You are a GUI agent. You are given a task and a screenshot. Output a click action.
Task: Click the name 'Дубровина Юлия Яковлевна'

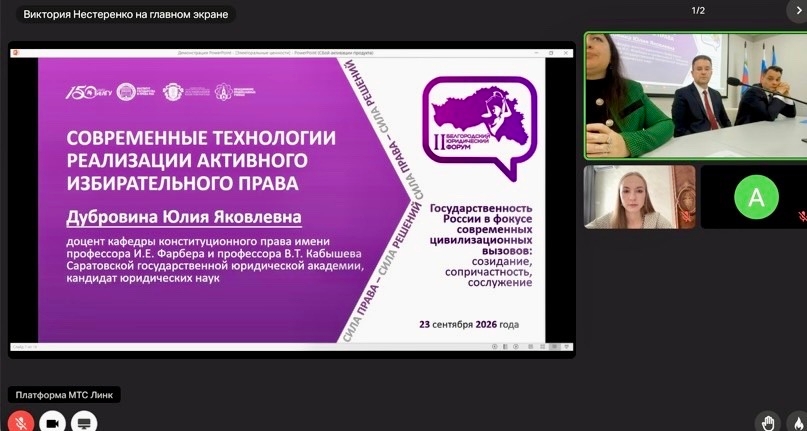(x=184, y=217)
